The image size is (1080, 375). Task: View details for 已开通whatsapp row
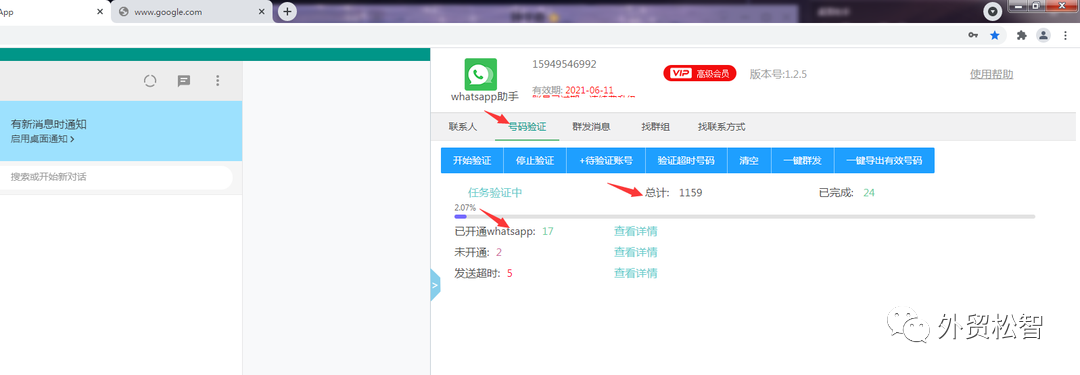tap(636, 231)
